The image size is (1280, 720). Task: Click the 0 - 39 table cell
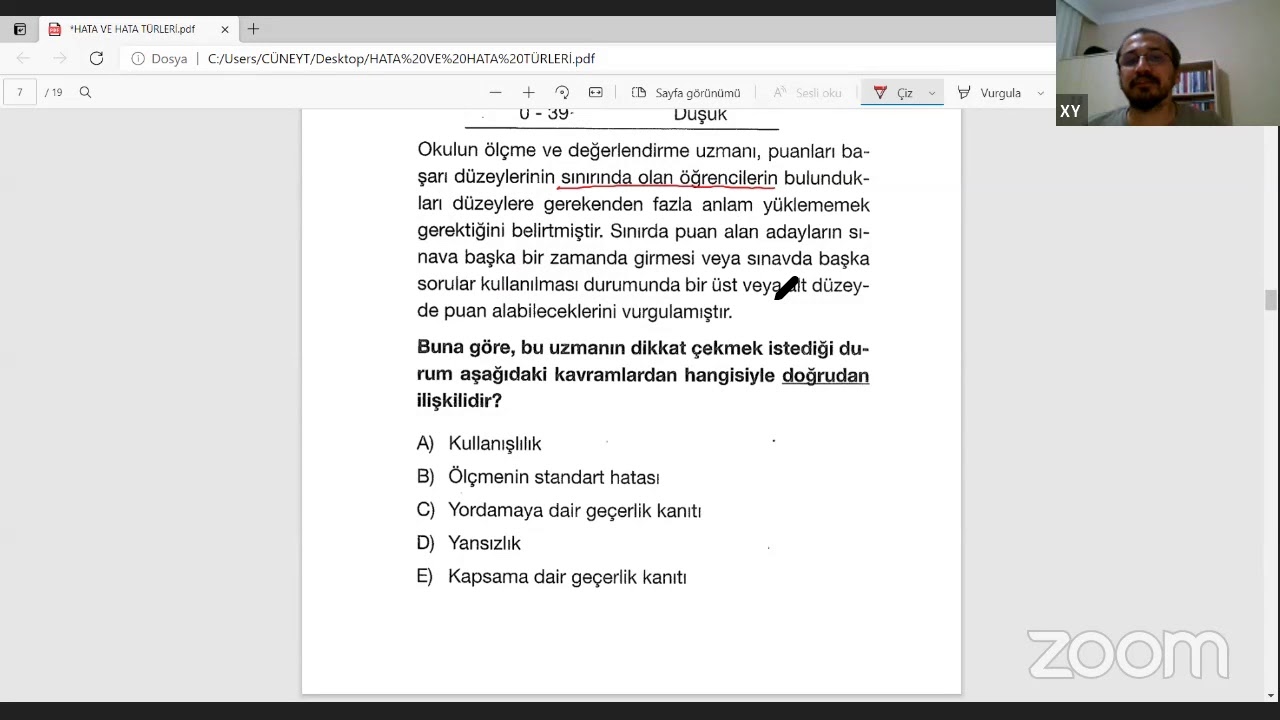pos(545,115)
